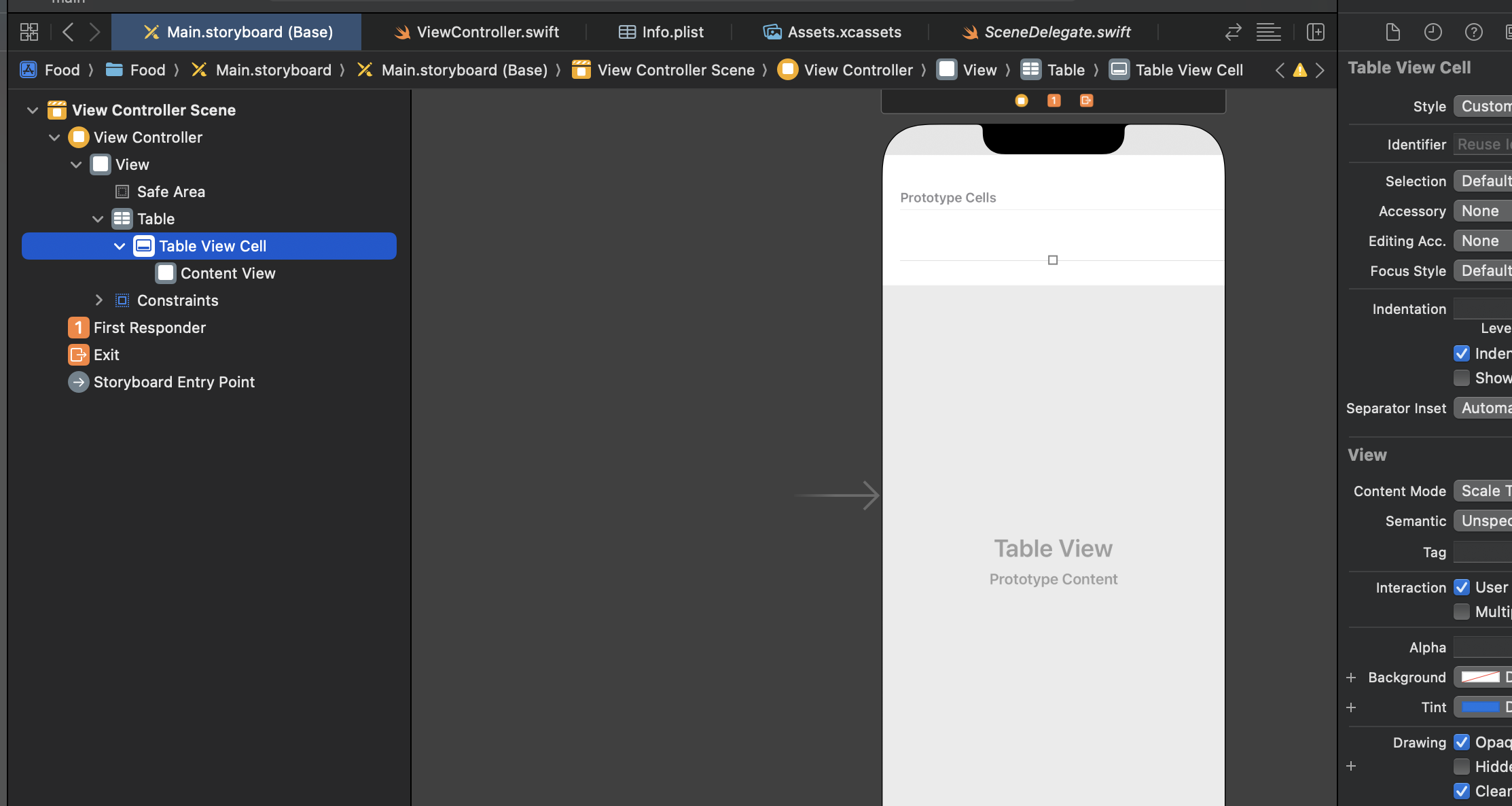Open the Style dropdown
The width and height of the screenshot is (1512, 806).
pyautogui.click(x=1483, y=107)
